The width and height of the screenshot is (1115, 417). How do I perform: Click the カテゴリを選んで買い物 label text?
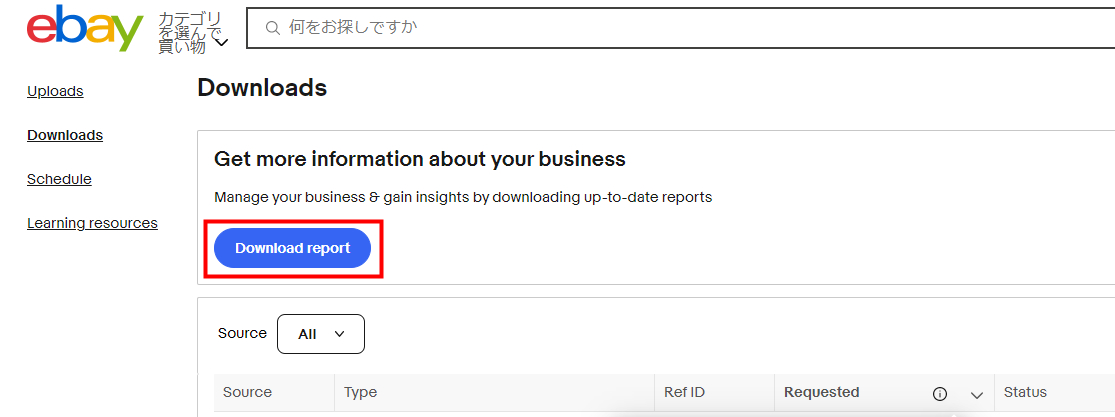click(188, 33)
